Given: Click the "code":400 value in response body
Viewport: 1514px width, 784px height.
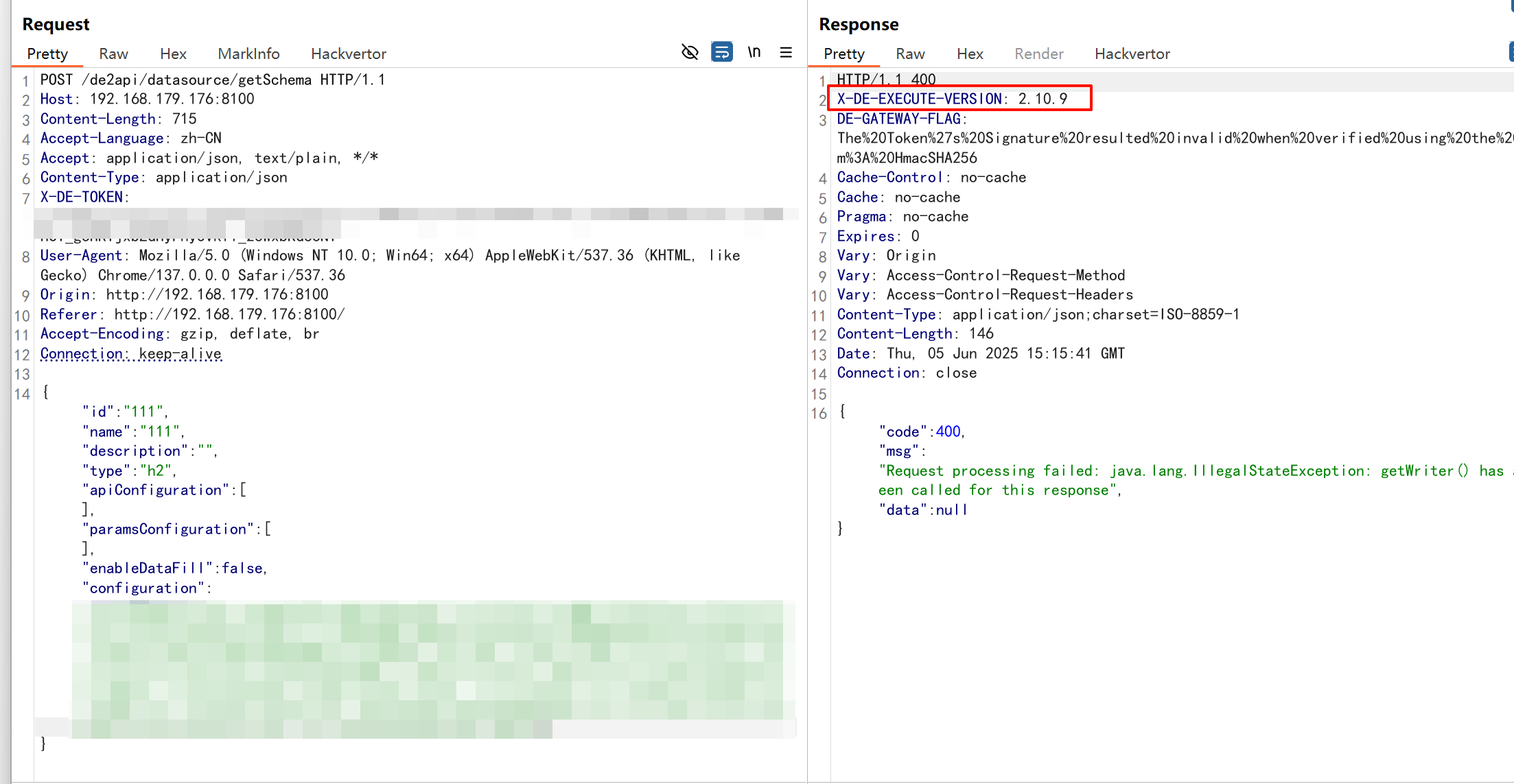Looking at the screenshot, I should point(948,431).
